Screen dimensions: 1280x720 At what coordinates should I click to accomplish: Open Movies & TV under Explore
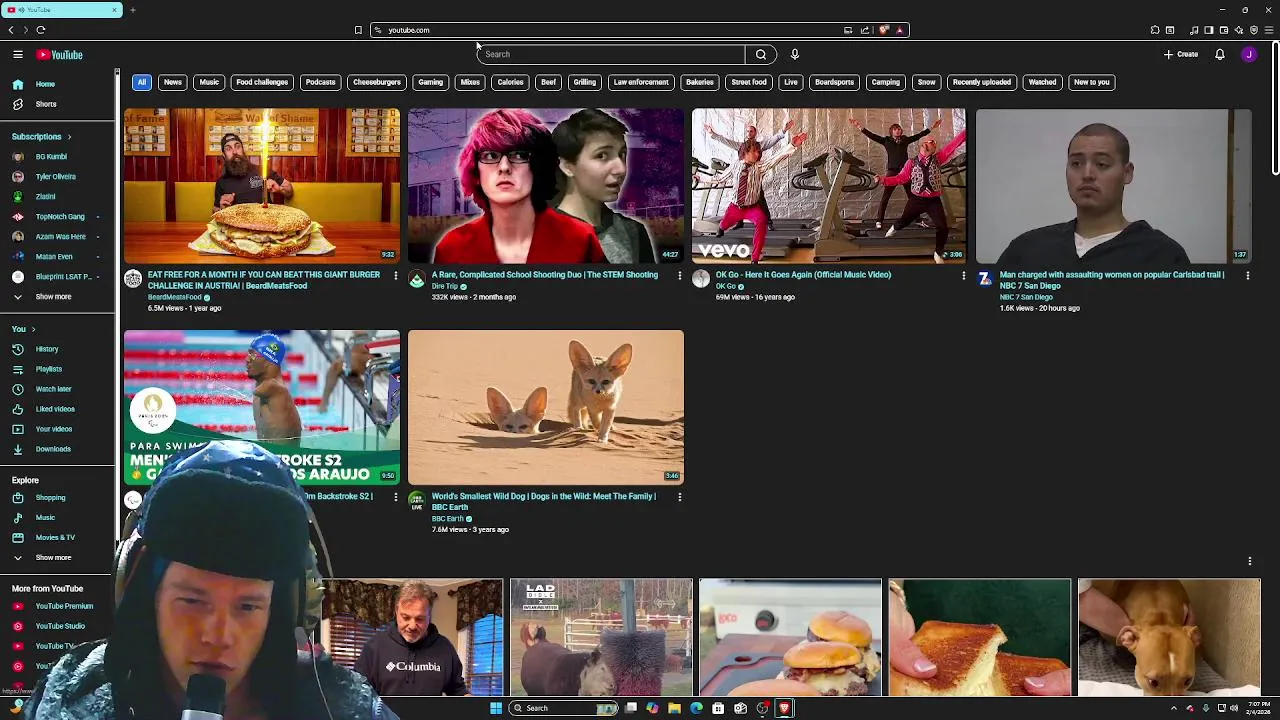click(x=57, y=538)
